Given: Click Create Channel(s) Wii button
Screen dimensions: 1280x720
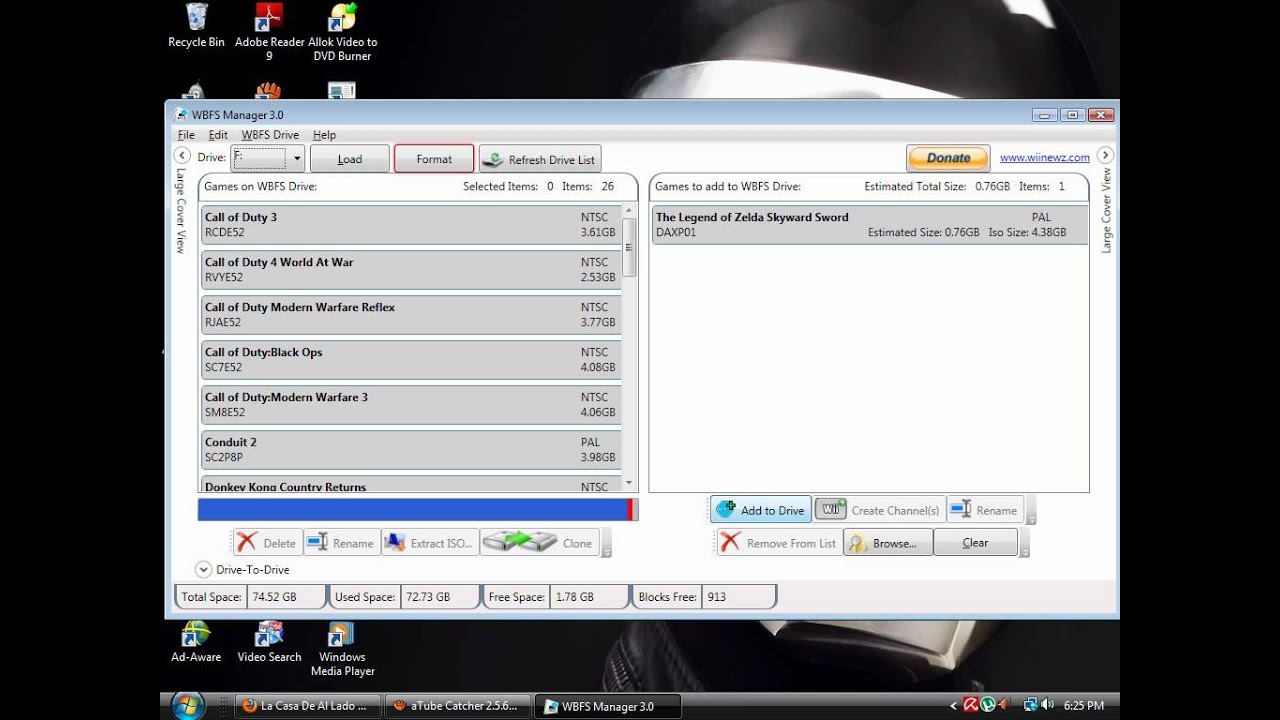Looking at the screenshot, I should tap(879, 510).
